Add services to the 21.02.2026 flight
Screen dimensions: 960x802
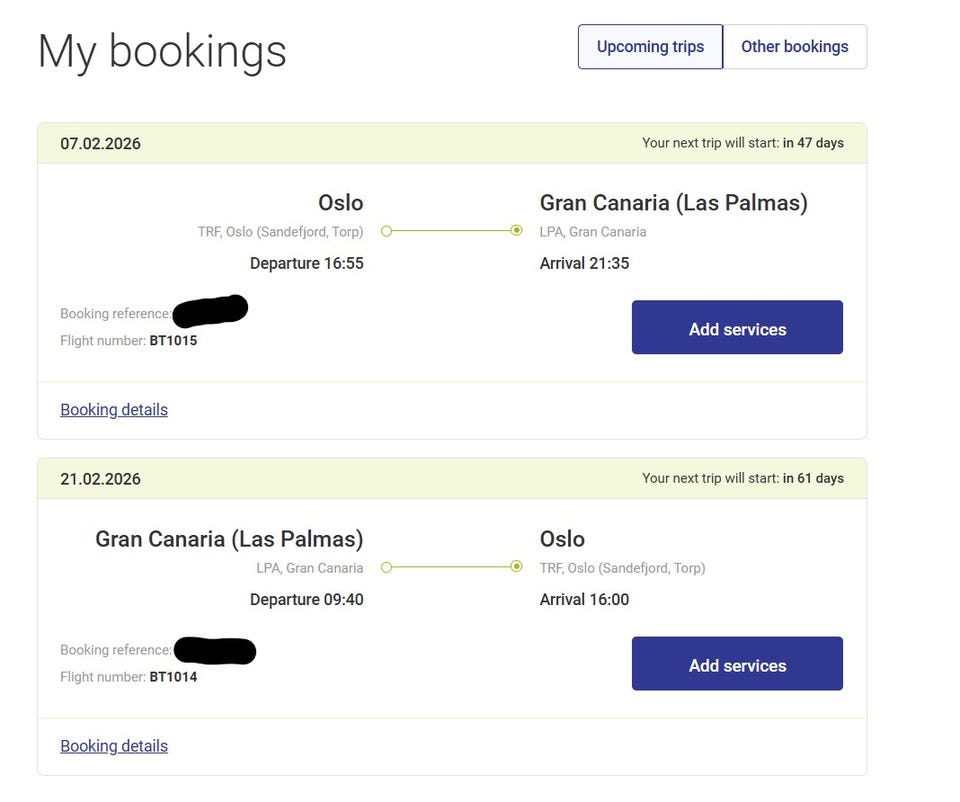(737, 664)
